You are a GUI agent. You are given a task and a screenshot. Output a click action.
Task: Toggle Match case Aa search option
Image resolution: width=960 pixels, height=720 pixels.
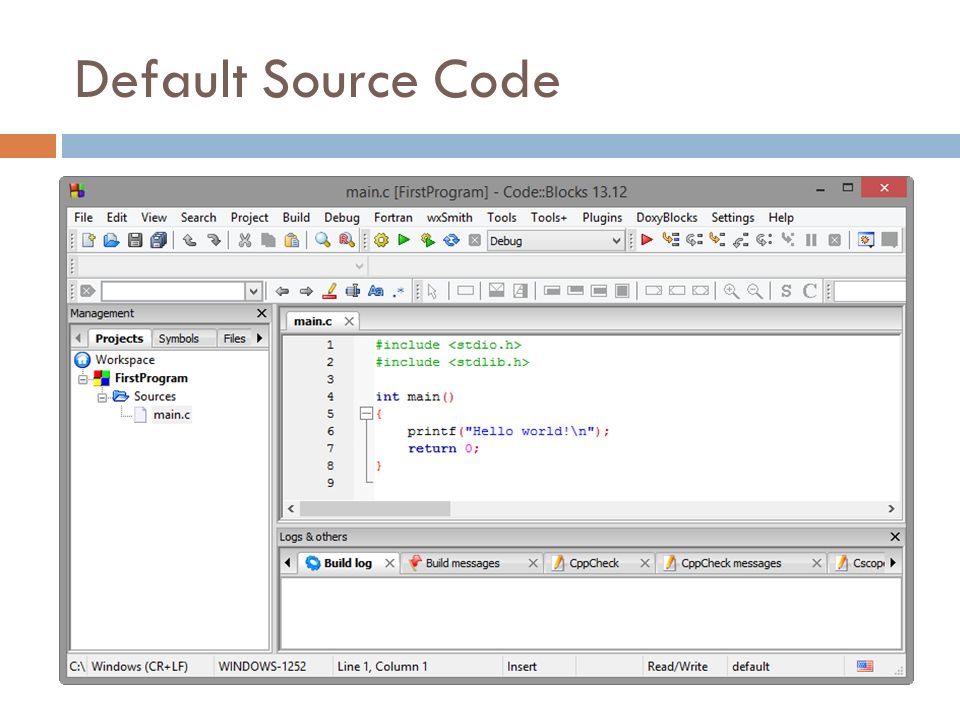coord(376,291)
